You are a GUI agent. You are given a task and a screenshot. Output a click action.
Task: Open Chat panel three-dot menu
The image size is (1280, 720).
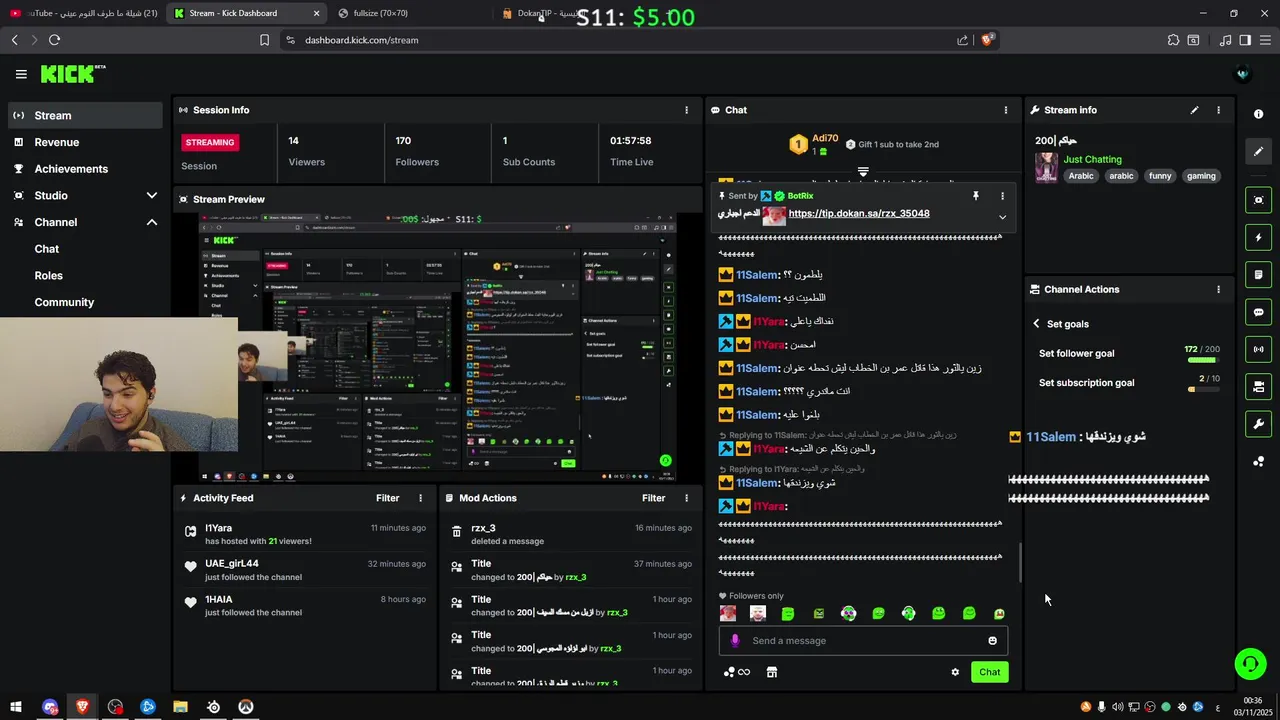click(x=1006, y=110)
